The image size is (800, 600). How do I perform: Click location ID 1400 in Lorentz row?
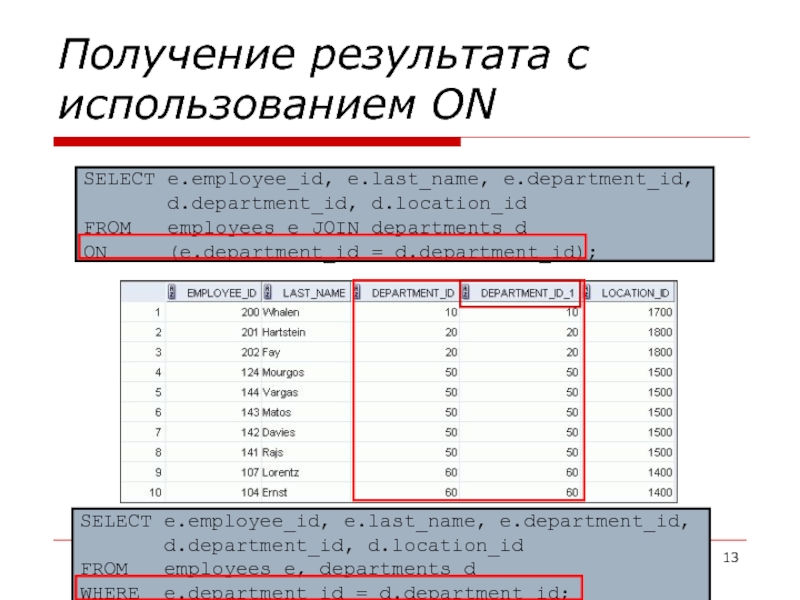coord(630,472)
